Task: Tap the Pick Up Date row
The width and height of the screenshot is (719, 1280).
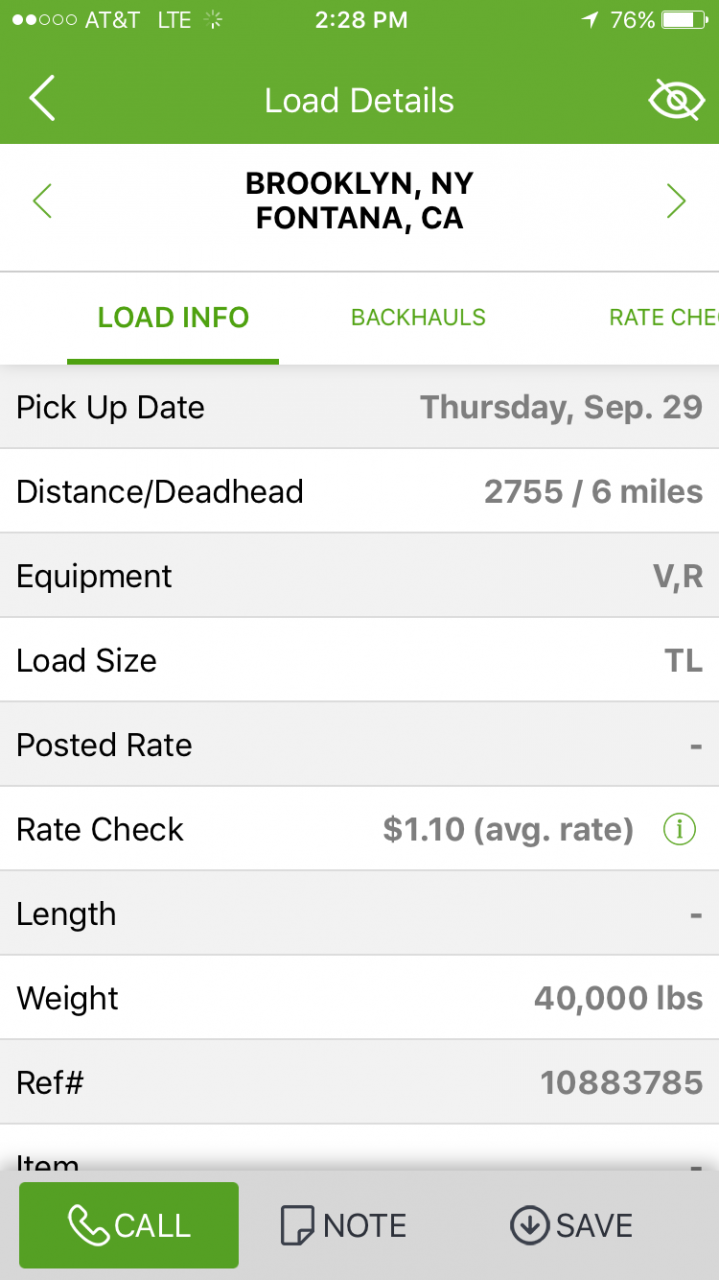Action: click(x=359, y=407)
